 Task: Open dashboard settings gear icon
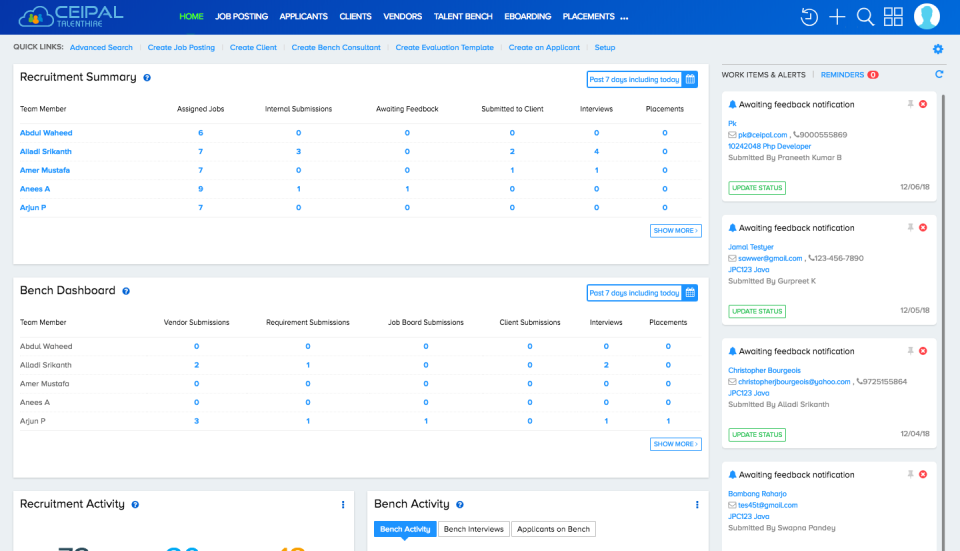click(938, 49)
